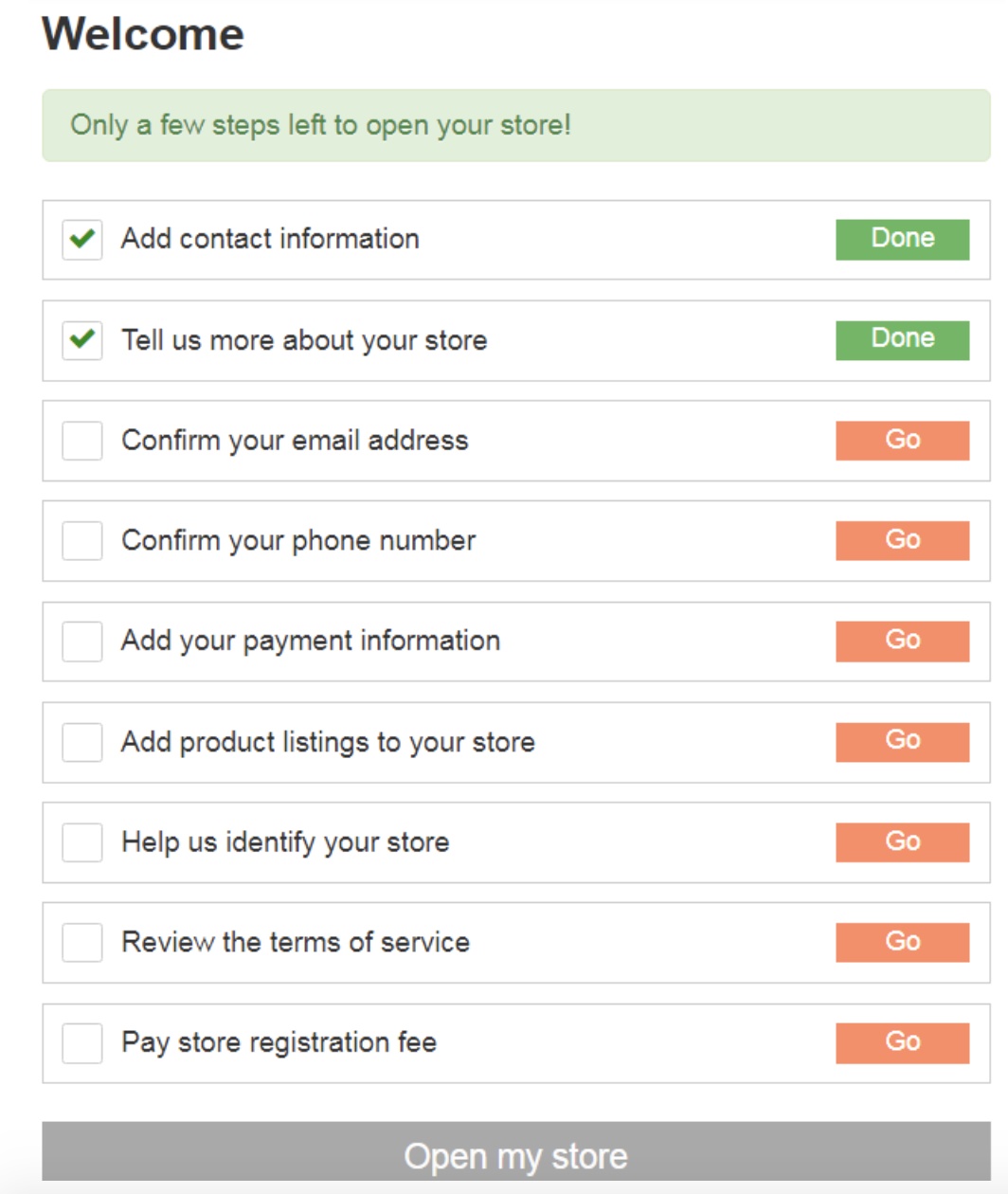The image size is (1008, 1194).
Task: Check the Review the terms of service box
Action: click(x=82, y=943)
